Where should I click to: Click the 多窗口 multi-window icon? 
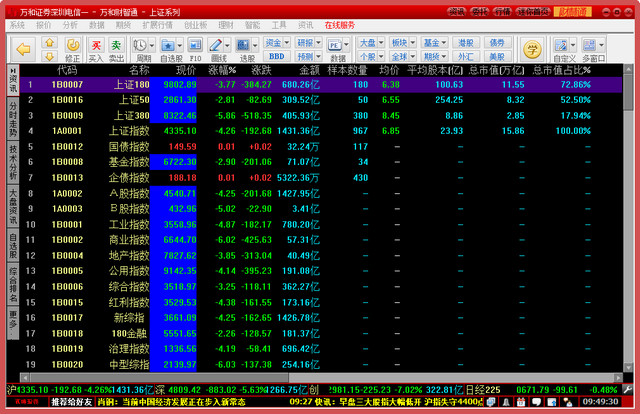pyautogui.click(x=589, y=45)
